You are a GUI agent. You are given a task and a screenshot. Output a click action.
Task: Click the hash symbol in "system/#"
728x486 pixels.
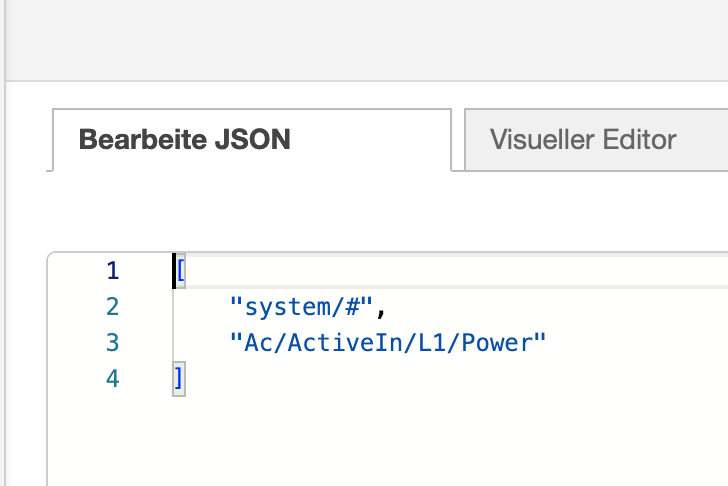pos(352,307)
